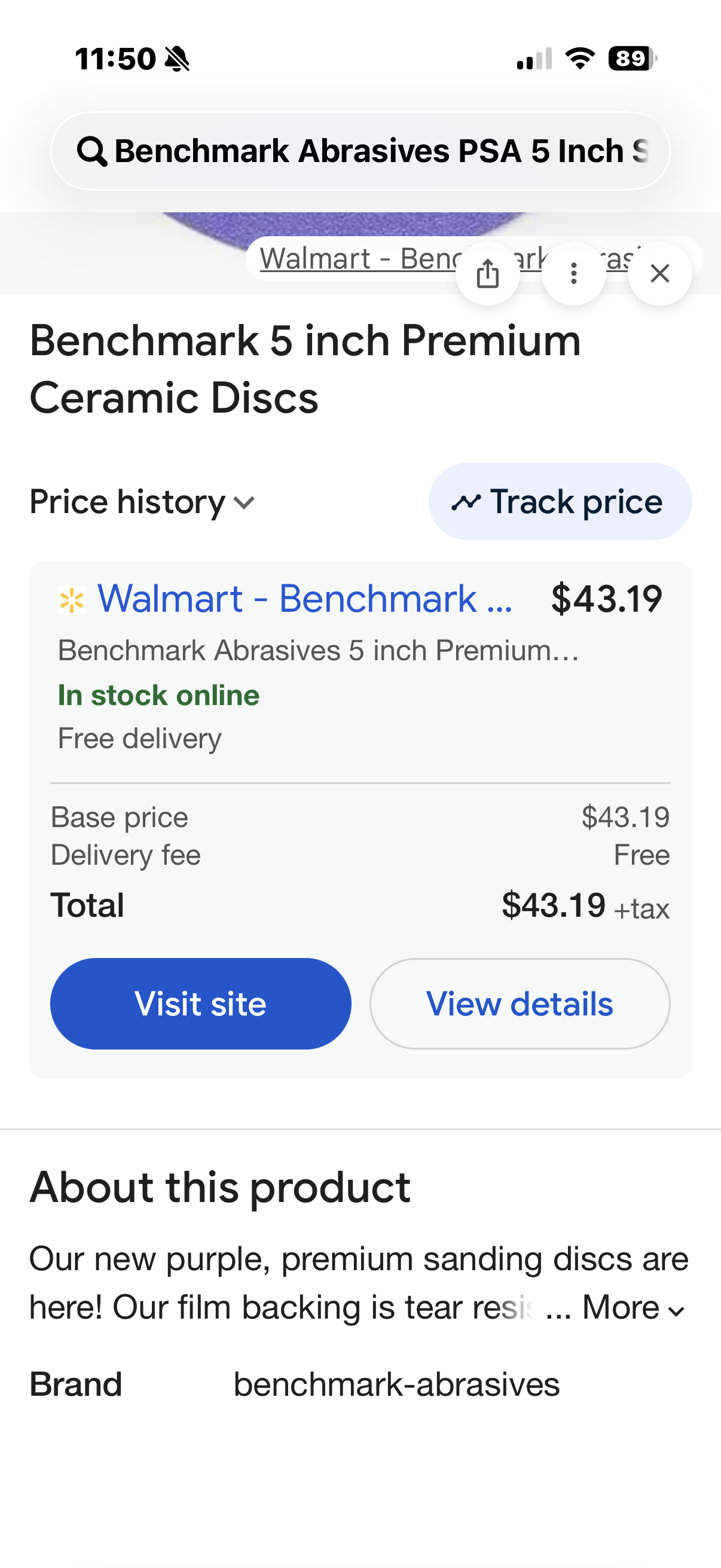Open the Walmart - Benchmark seller link

coord(304,599)
